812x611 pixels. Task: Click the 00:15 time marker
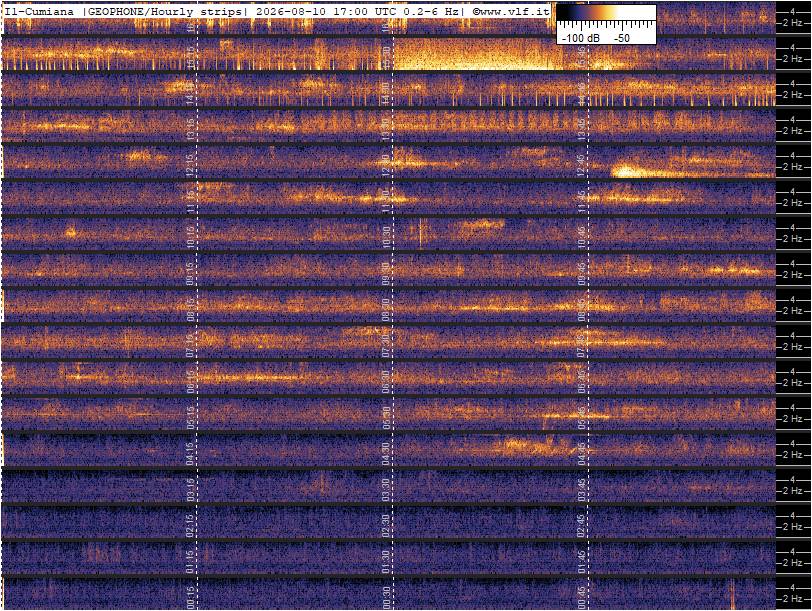191,598
